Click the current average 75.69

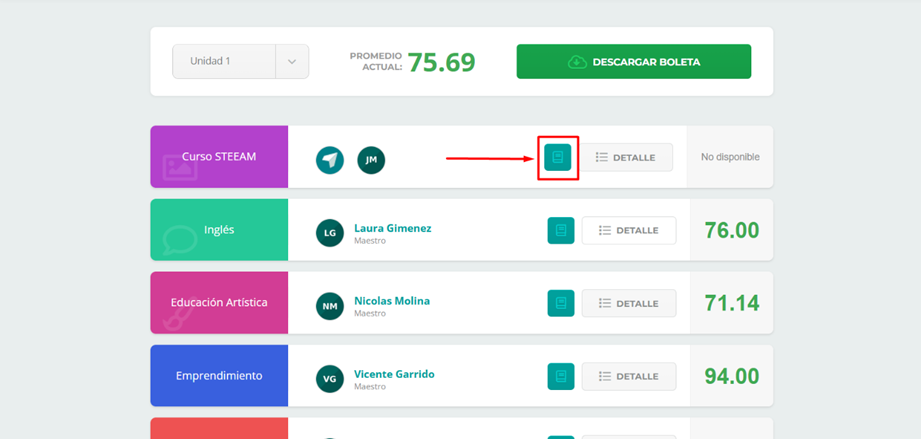pos(441,62)
